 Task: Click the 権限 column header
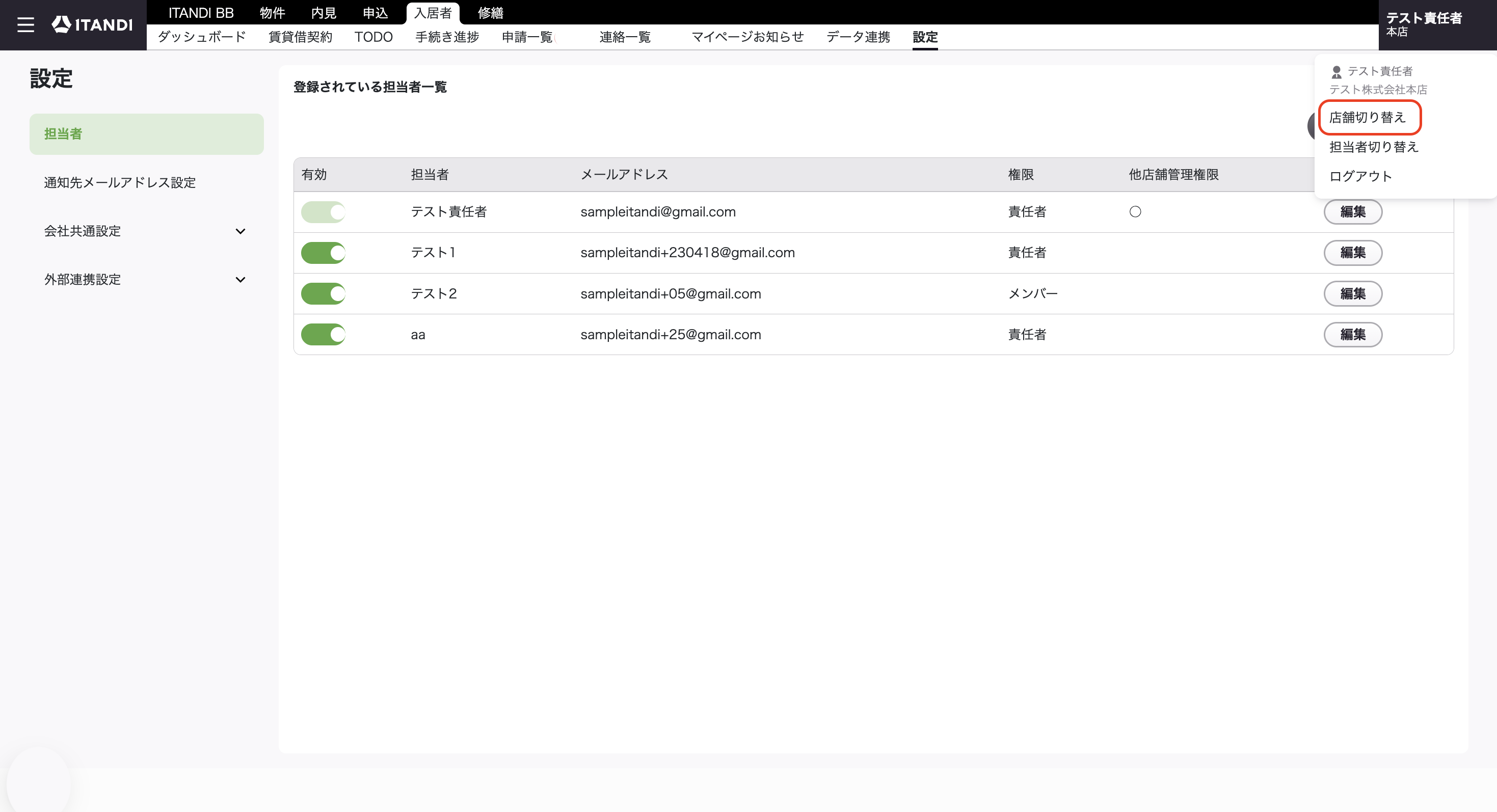pos(1021,175)
